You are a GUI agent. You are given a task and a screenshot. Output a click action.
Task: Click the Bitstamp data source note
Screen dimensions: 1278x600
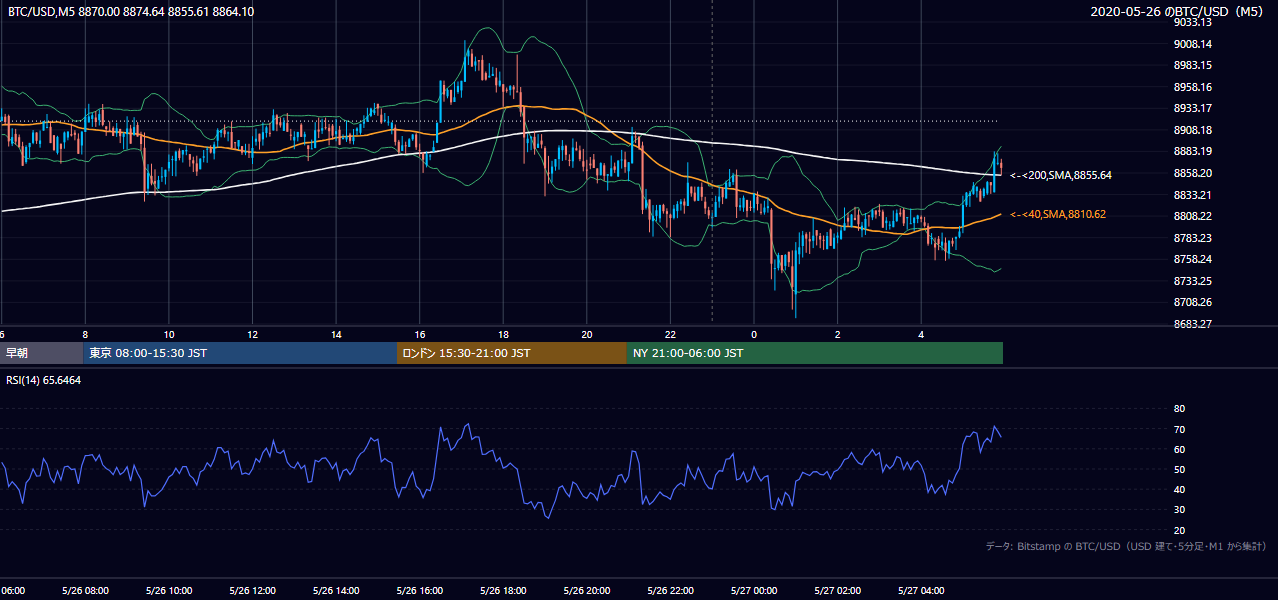point(1126,546)
